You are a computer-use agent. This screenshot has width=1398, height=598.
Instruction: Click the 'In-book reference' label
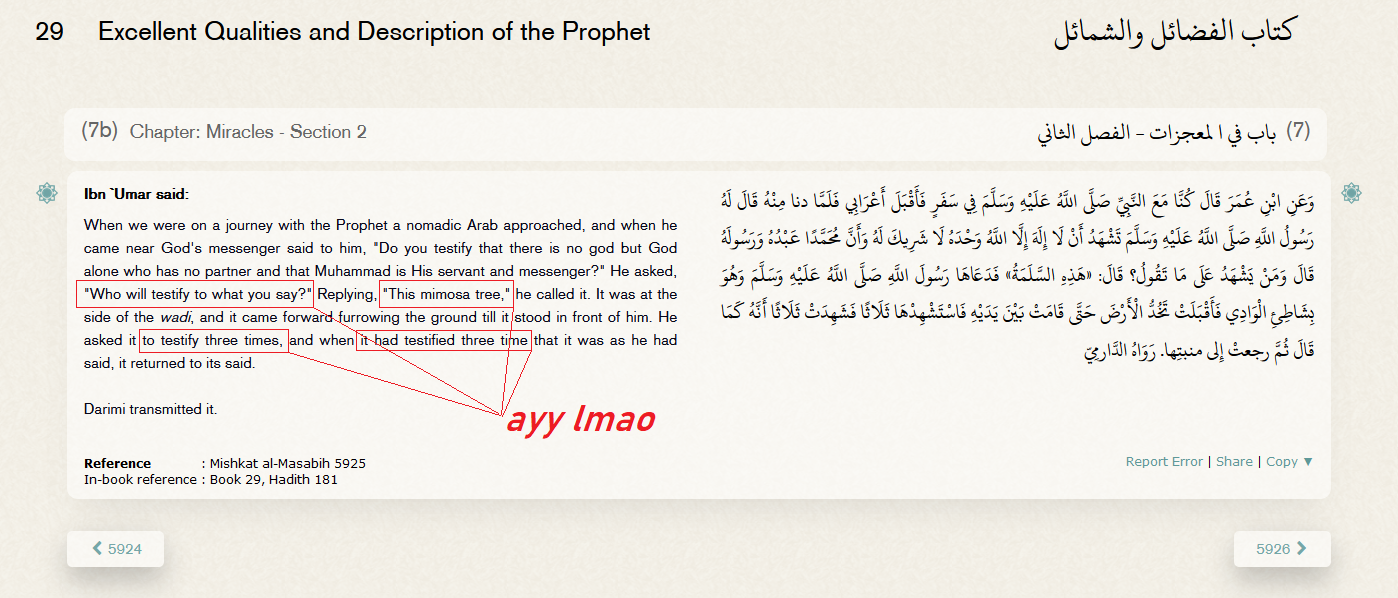coord(140,480)
